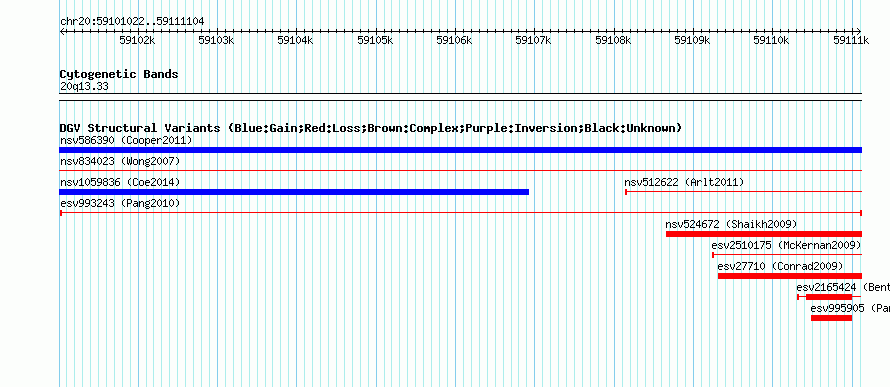This screenshot has height=387, width=890.
Task: Select the red esv995905 loss bar
Action: (x=832, y=318)
